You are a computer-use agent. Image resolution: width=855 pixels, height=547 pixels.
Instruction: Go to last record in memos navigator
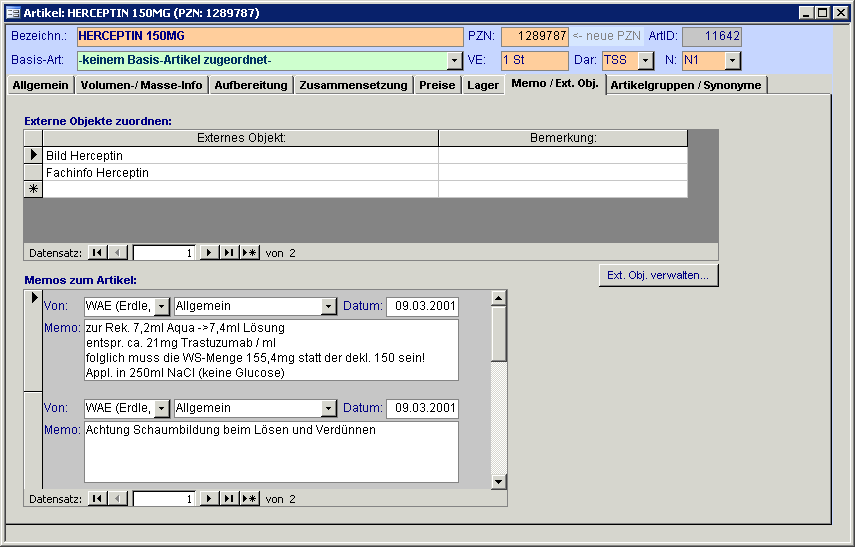click(229, 498)
